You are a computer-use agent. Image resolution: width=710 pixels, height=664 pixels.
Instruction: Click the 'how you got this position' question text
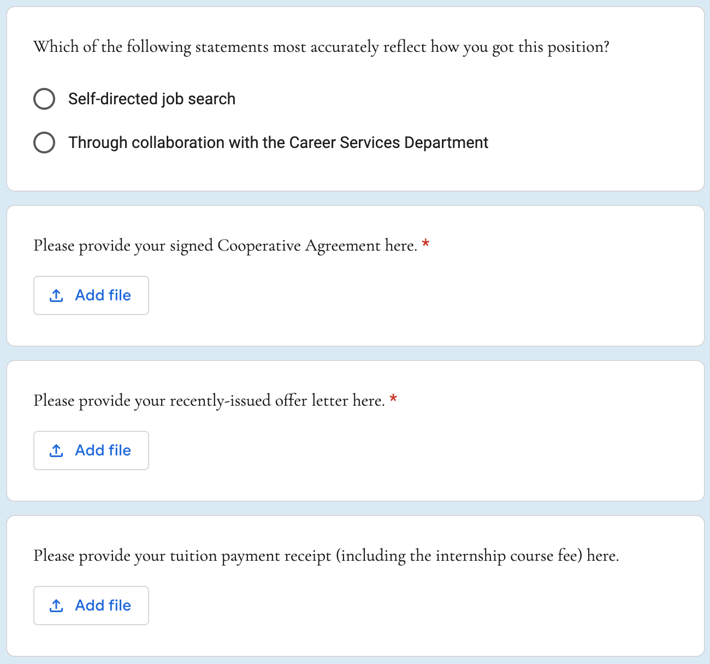point(321,47)
